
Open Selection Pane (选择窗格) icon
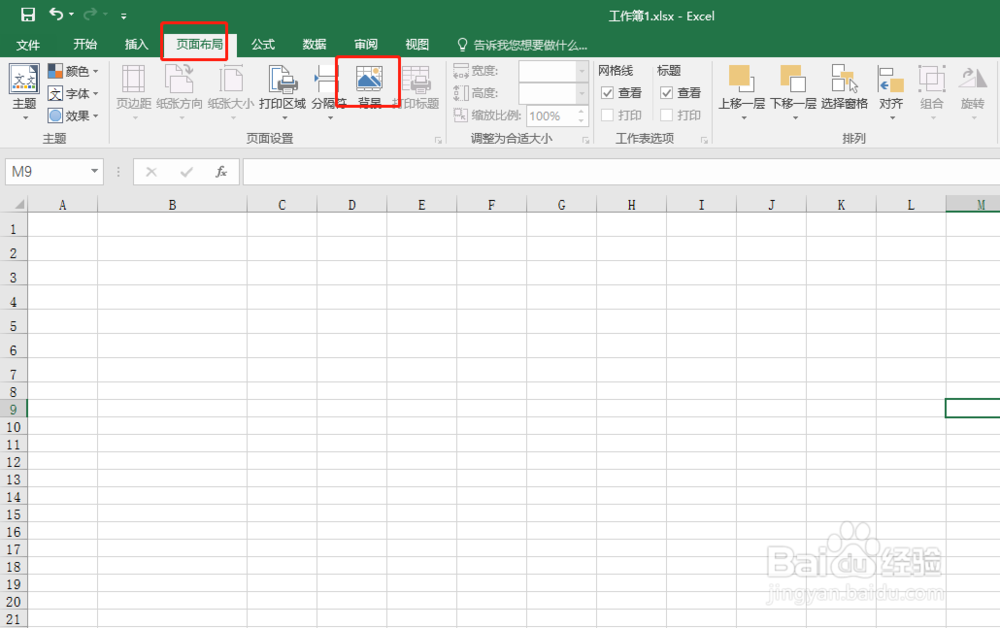[x=844, y=78]
